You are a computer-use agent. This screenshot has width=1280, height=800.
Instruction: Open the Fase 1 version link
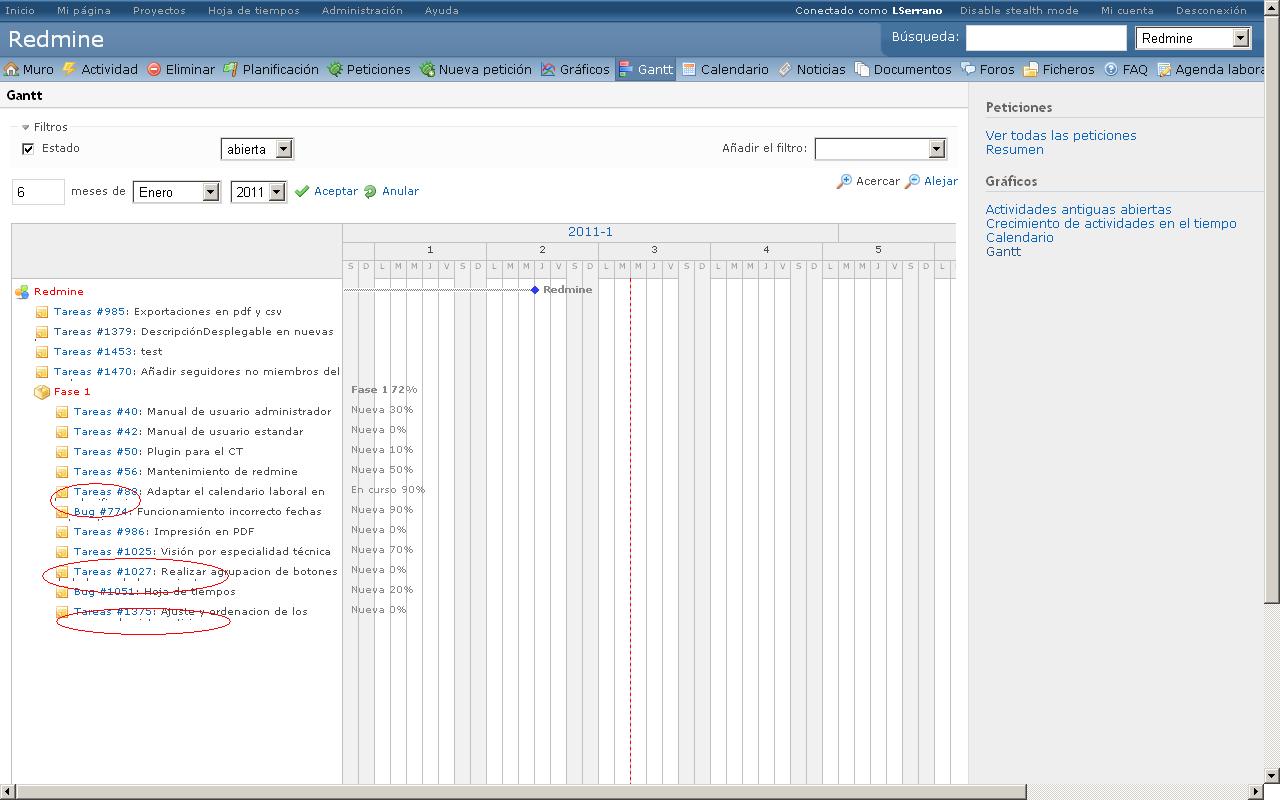coord(72,391)
